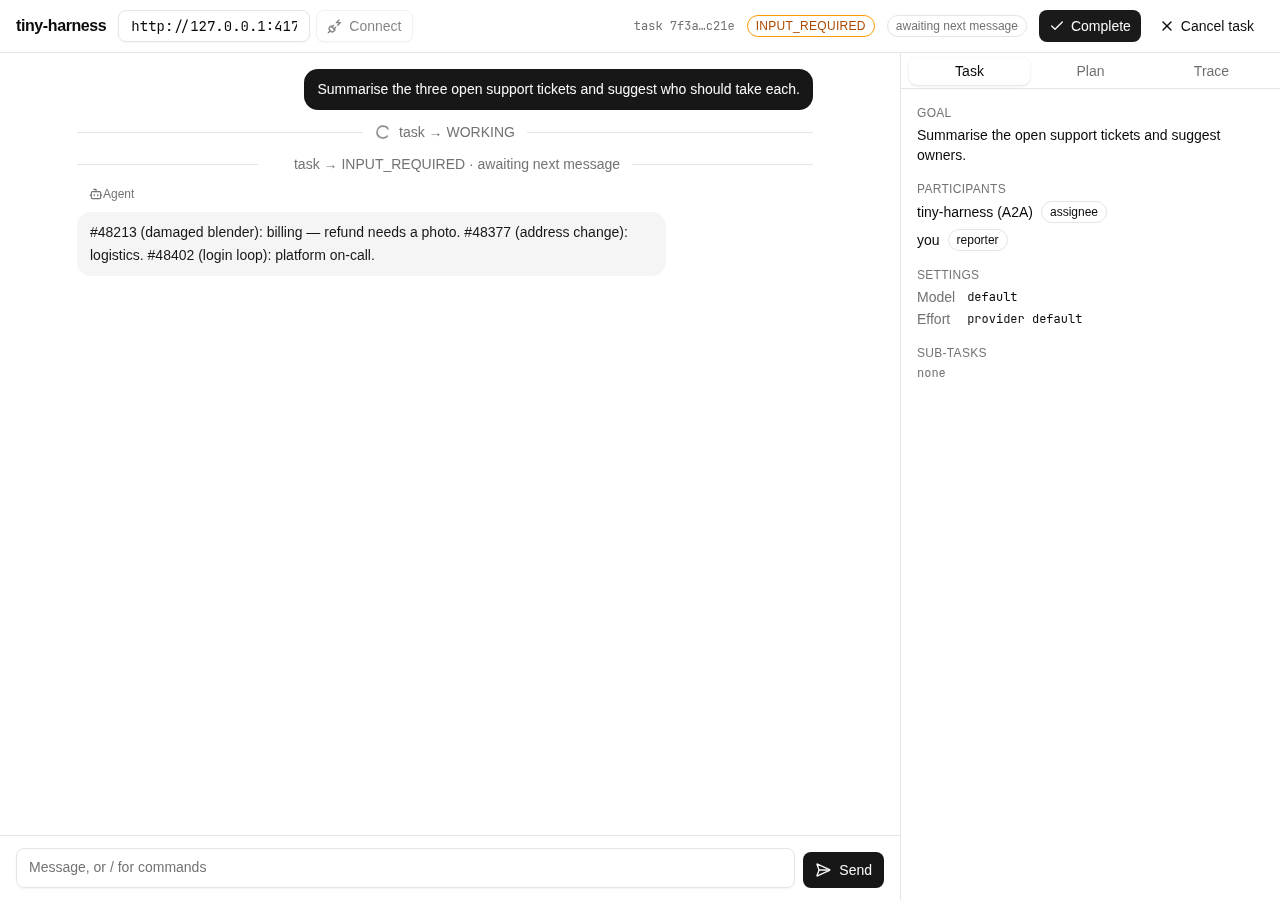Screen dimensions: 1280x900
Task: Click the task ID 7f3a…c21e
Action: click(684, 26)
